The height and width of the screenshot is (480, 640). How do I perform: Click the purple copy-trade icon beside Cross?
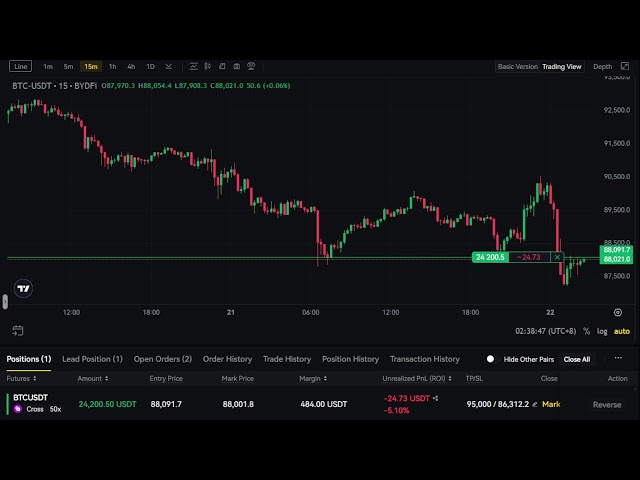18,409
